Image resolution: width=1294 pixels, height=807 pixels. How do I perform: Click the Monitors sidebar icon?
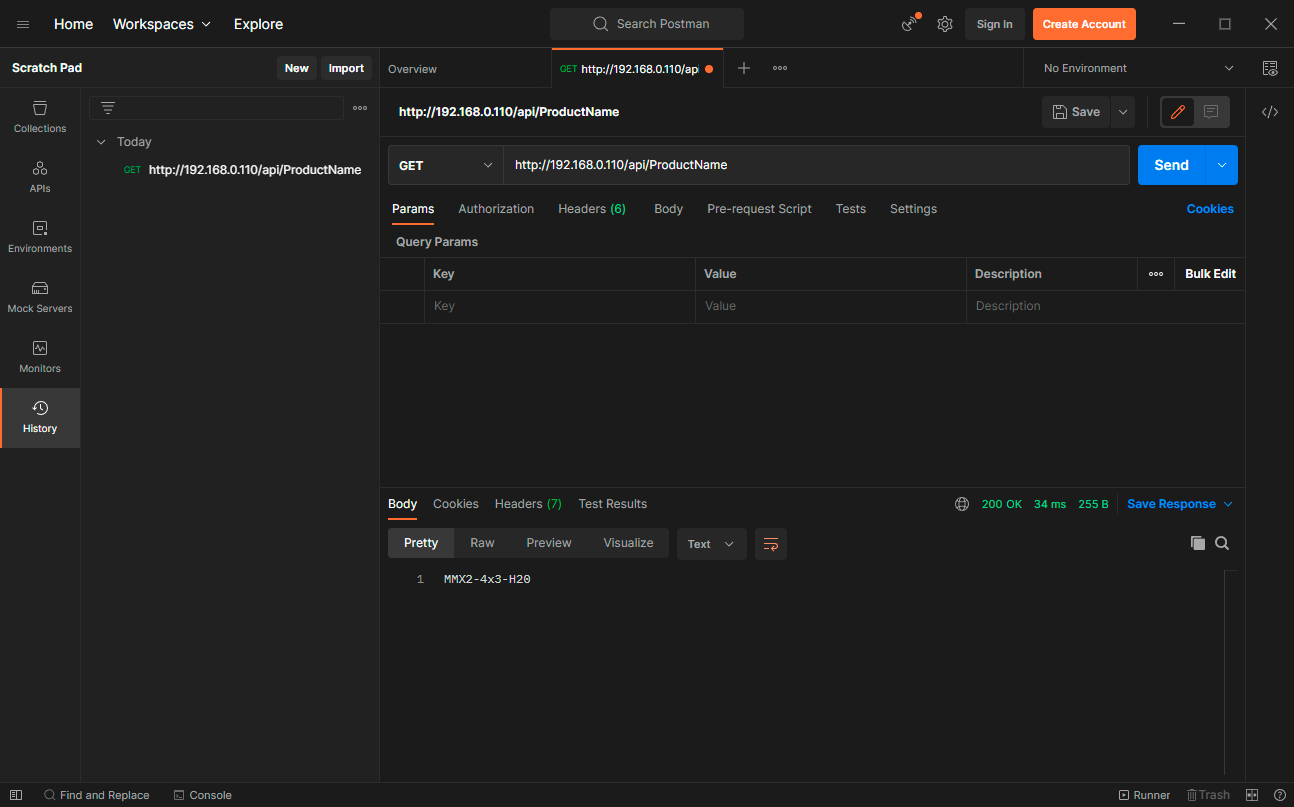click(x=40, y=357)
